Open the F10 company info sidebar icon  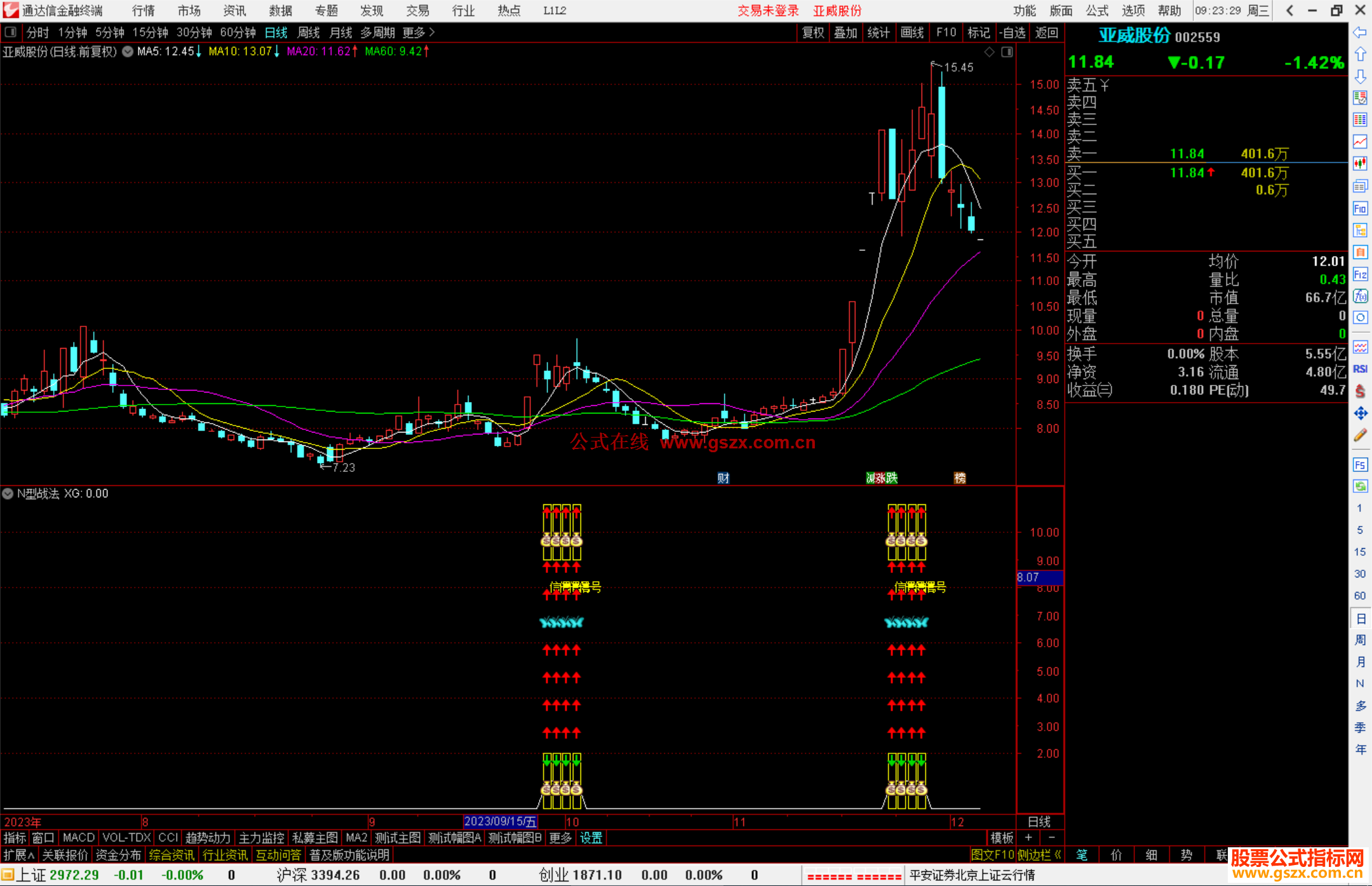[x=1360, y=208]
